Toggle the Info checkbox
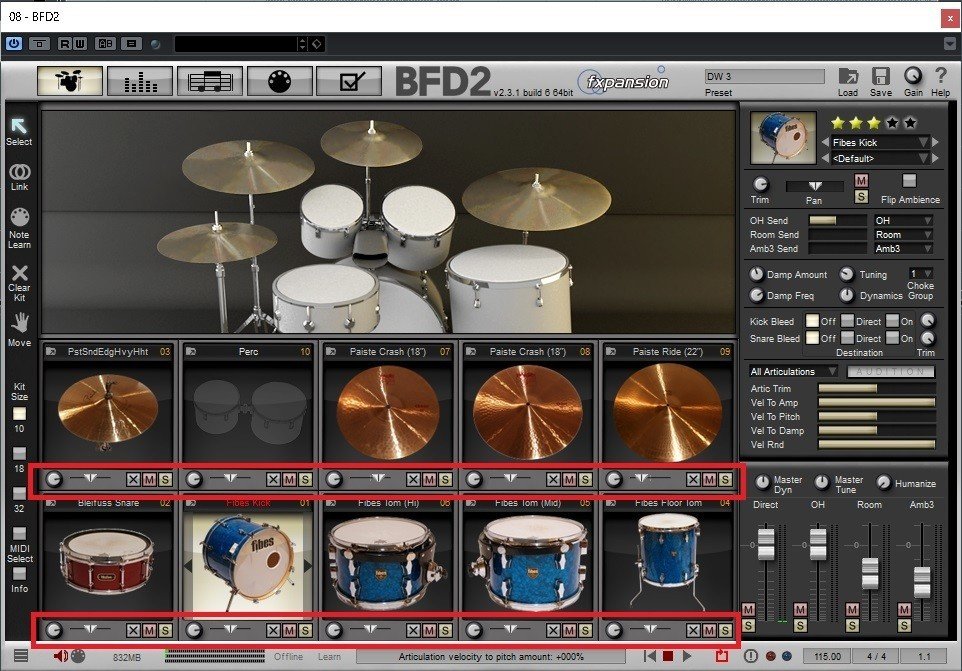The width and height of the screenshot is (962, 671). 20,573
